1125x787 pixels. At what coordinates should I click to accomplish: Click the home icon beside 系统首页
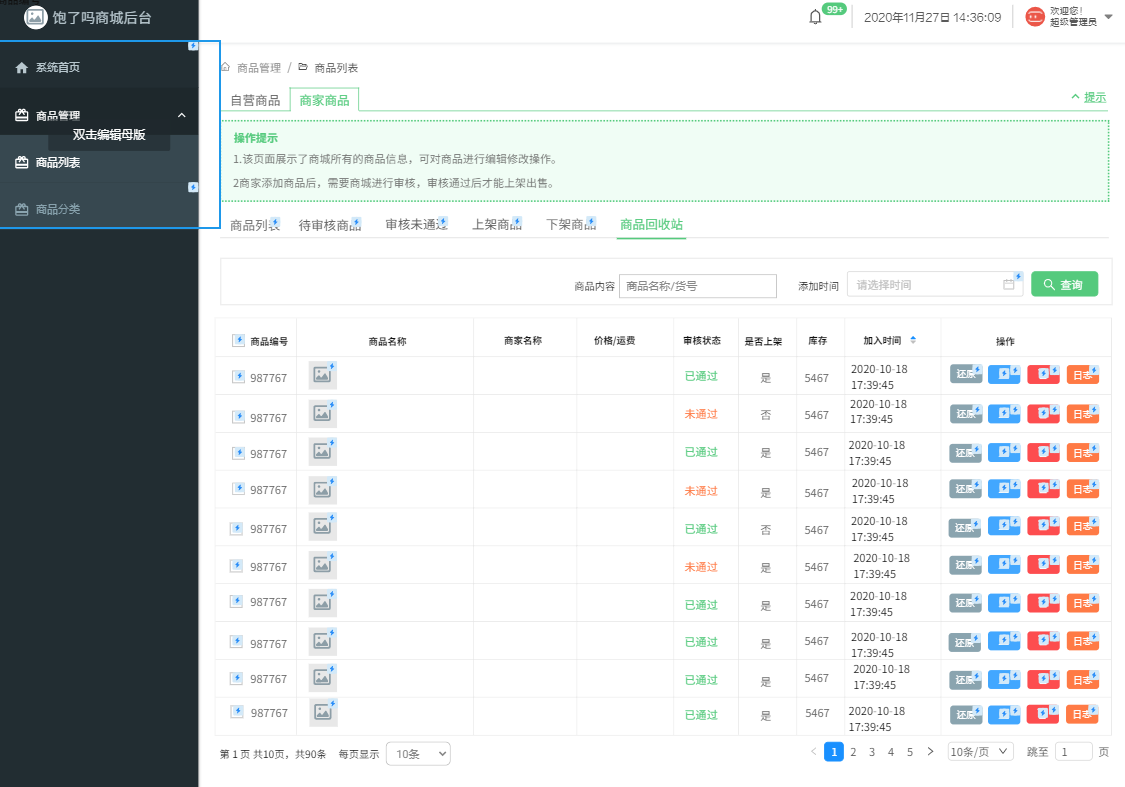pos(22,67)
